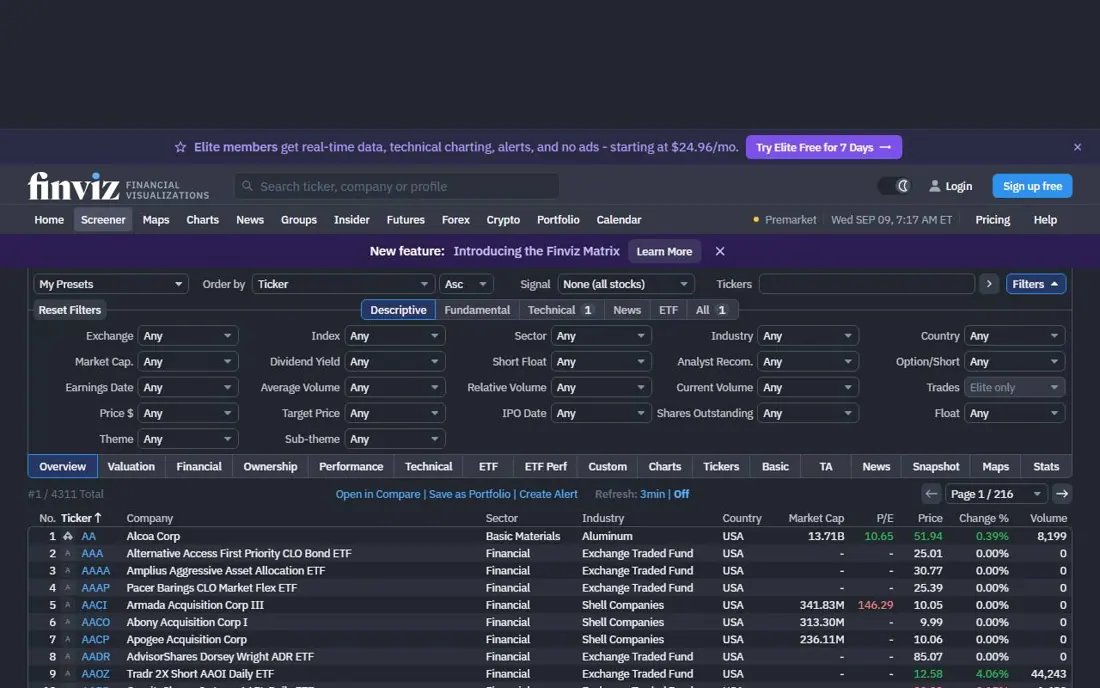
Task: Click the Login user icon
Action: tap(934, 187)
